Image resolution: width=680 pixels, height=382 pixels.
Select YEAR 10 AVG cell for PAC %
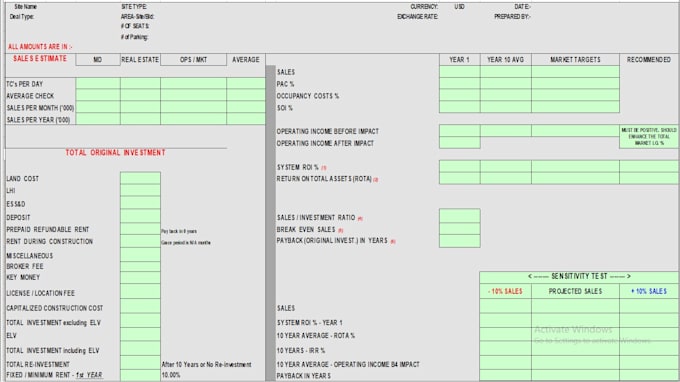pos(506,83)
